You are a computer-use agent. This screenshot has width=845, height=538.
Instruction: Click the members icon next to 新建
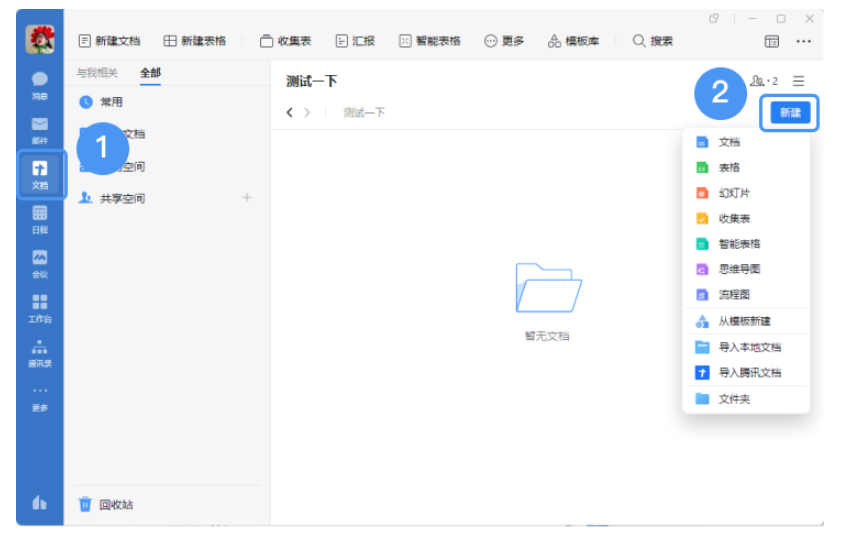click(x=757, y=81)
